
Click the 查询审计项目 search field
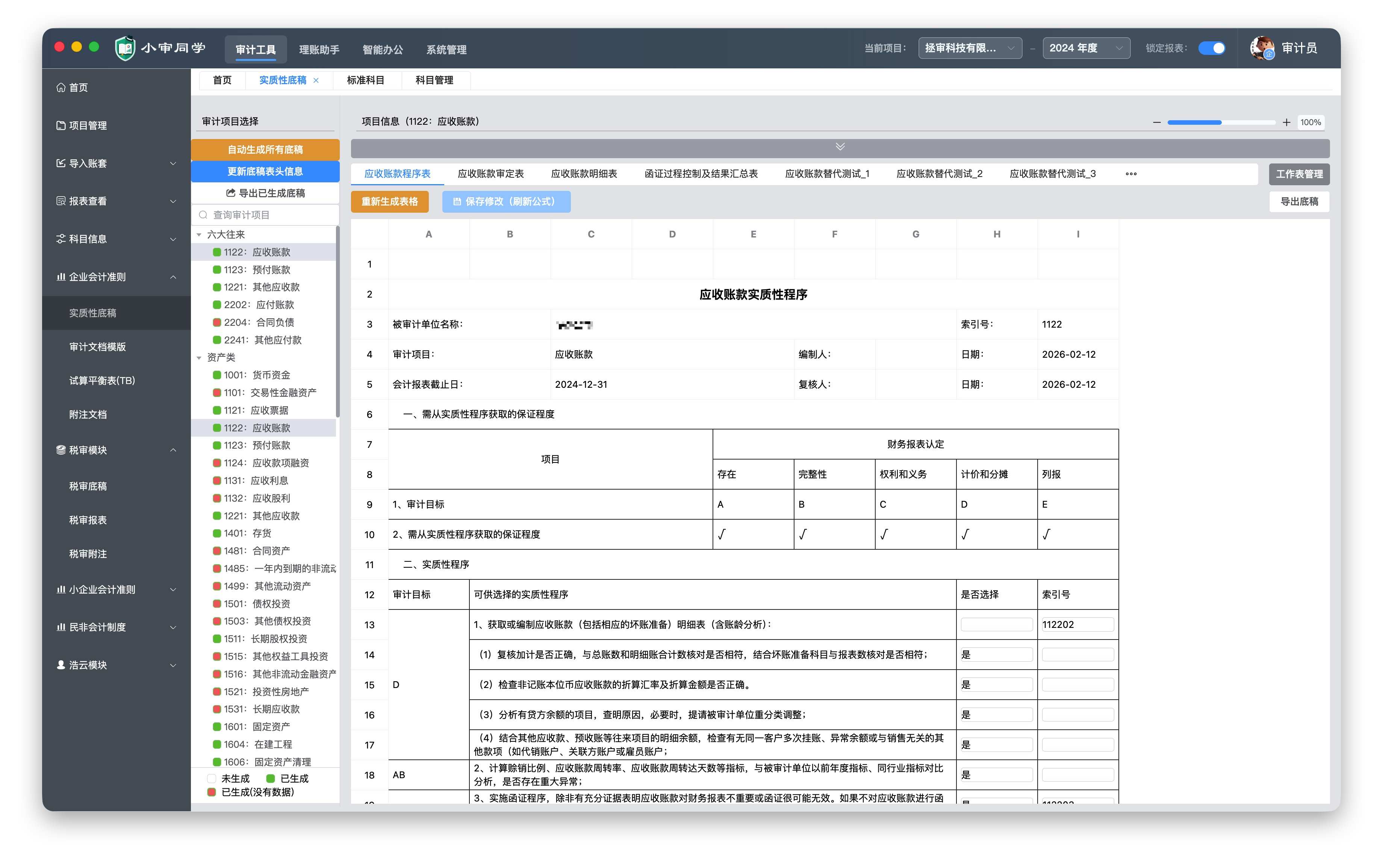click(265, 215)
